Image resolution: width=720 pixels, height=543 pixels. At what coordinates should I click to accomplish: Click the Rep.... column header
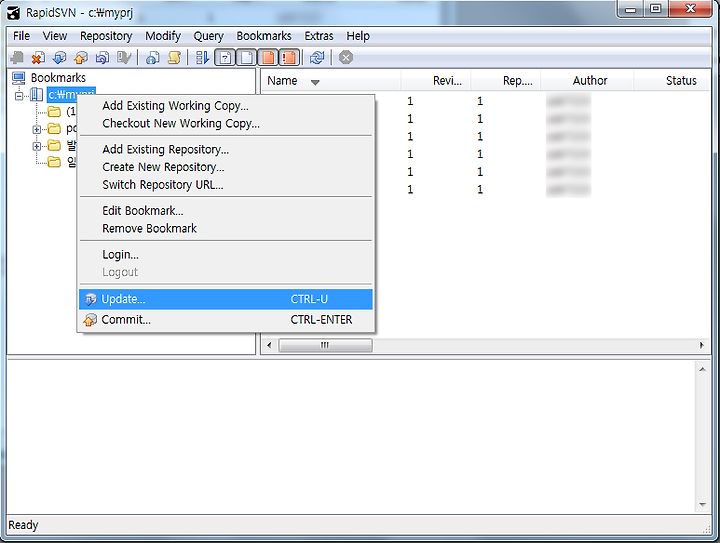[506, 81]
